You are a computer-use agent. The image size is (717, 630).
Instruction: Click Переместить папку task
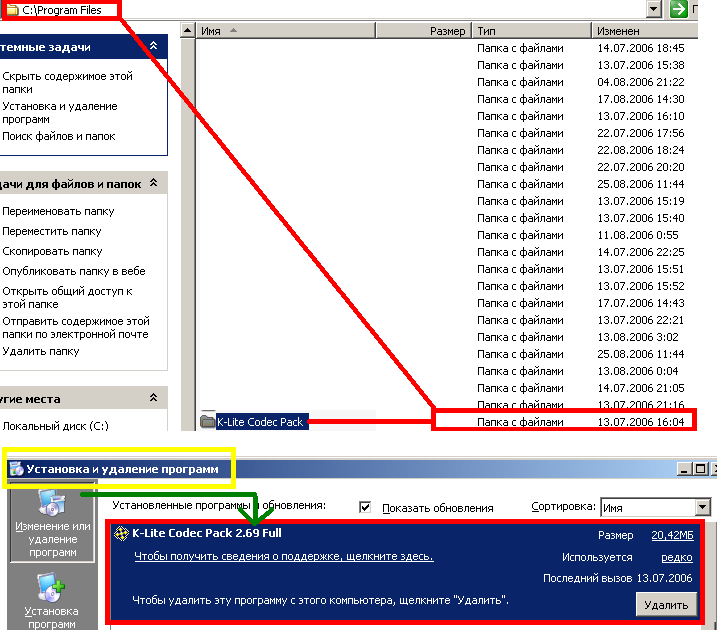52,231
